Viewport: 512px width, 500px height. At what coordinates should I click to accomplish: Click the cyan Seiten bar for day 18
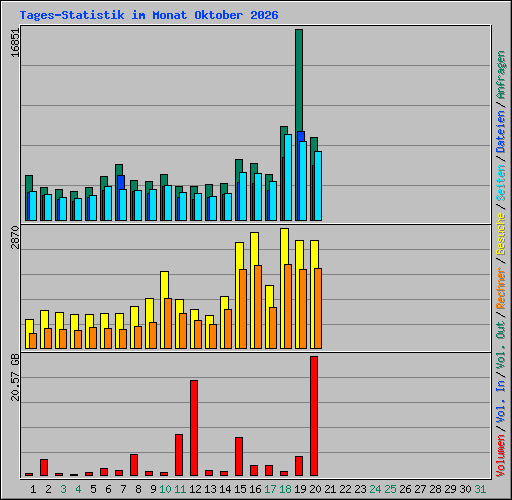tap(288, 177)
